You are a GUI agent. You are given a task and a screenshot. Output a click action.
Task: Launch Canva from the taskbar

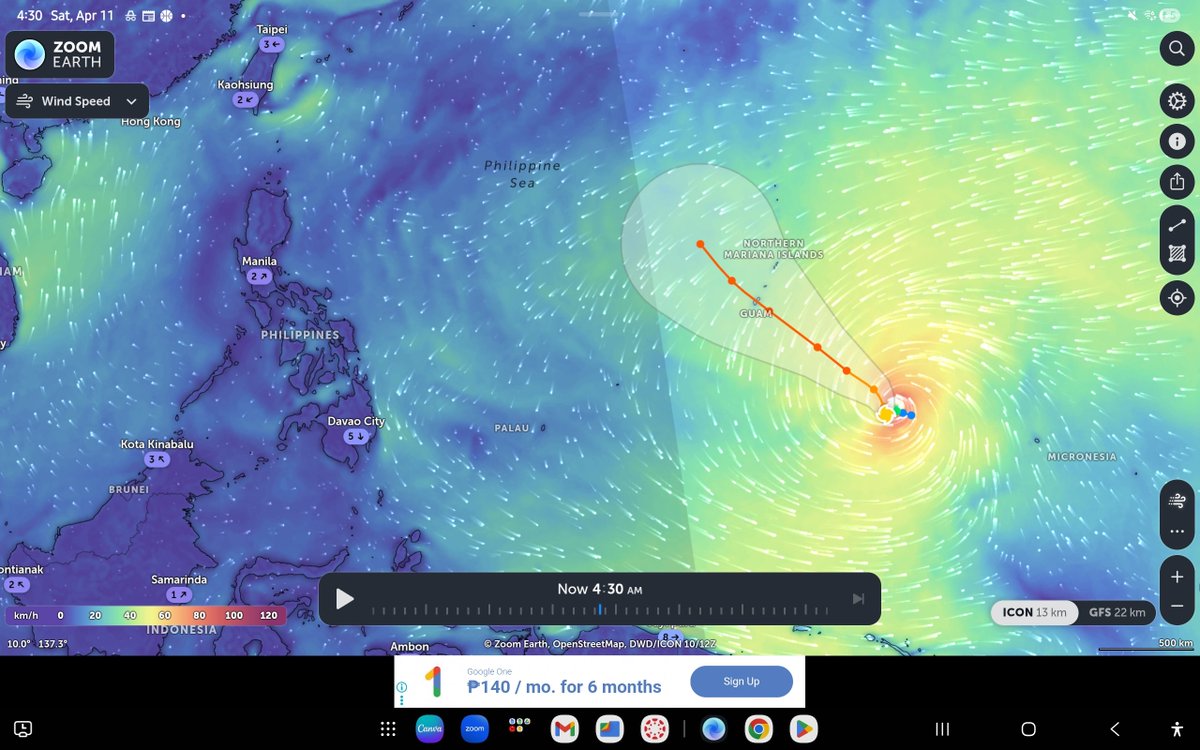(x=429, y=729)
